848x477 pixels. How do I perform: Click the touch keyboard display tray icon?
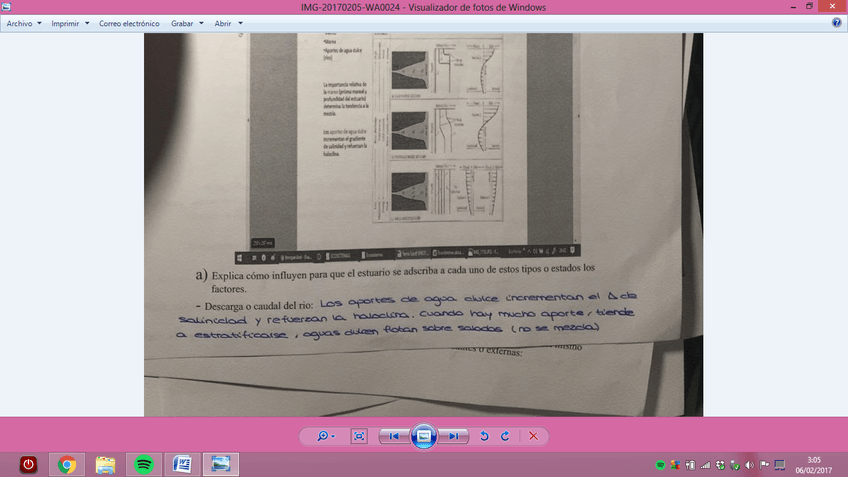coord(779,465)
